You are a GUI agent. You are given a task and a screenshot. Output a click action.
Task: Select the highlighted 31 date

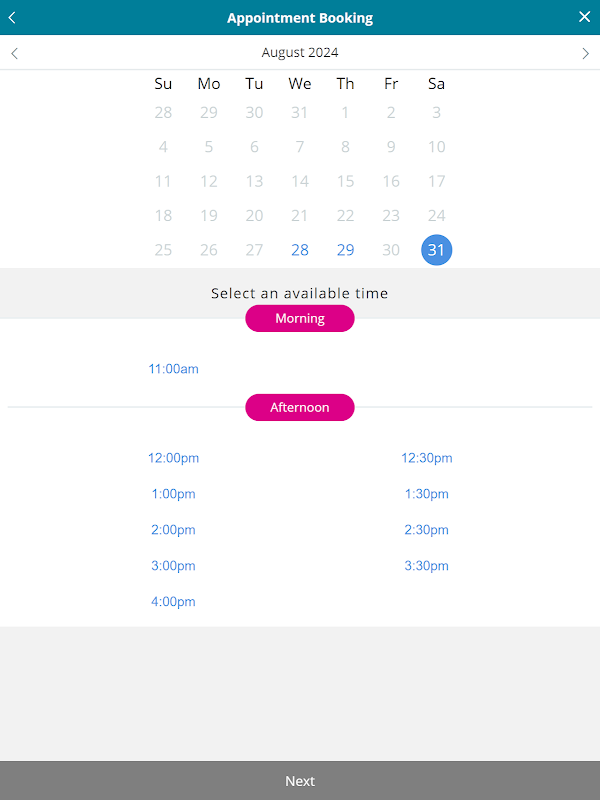tap(436, 250)
